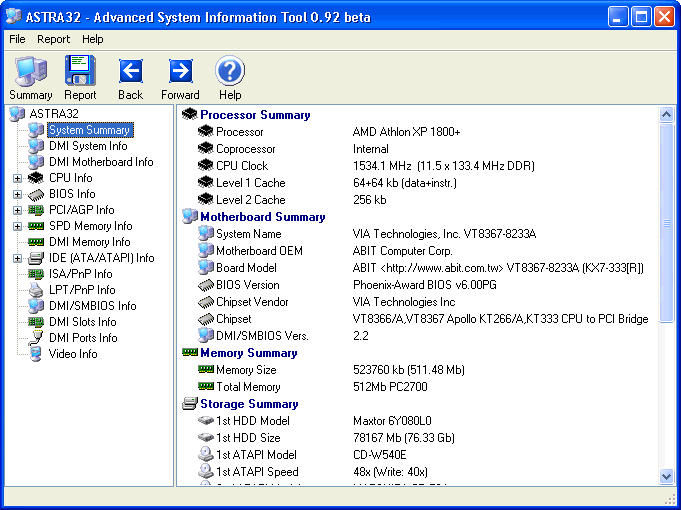Image resolution: width=681 pixels, height=510 pixels.
Task: Select the DMI Ports Info label
Action: [x=83, y=338]
